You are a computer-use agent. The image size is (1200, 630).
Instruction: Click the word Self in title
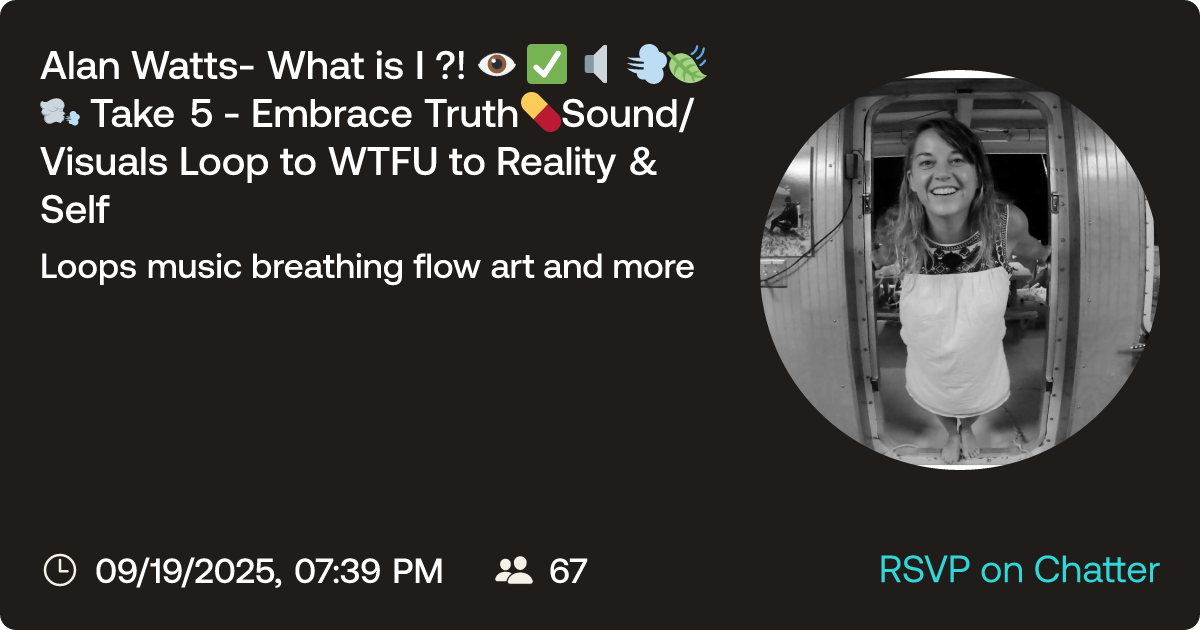tap(75, 211)
